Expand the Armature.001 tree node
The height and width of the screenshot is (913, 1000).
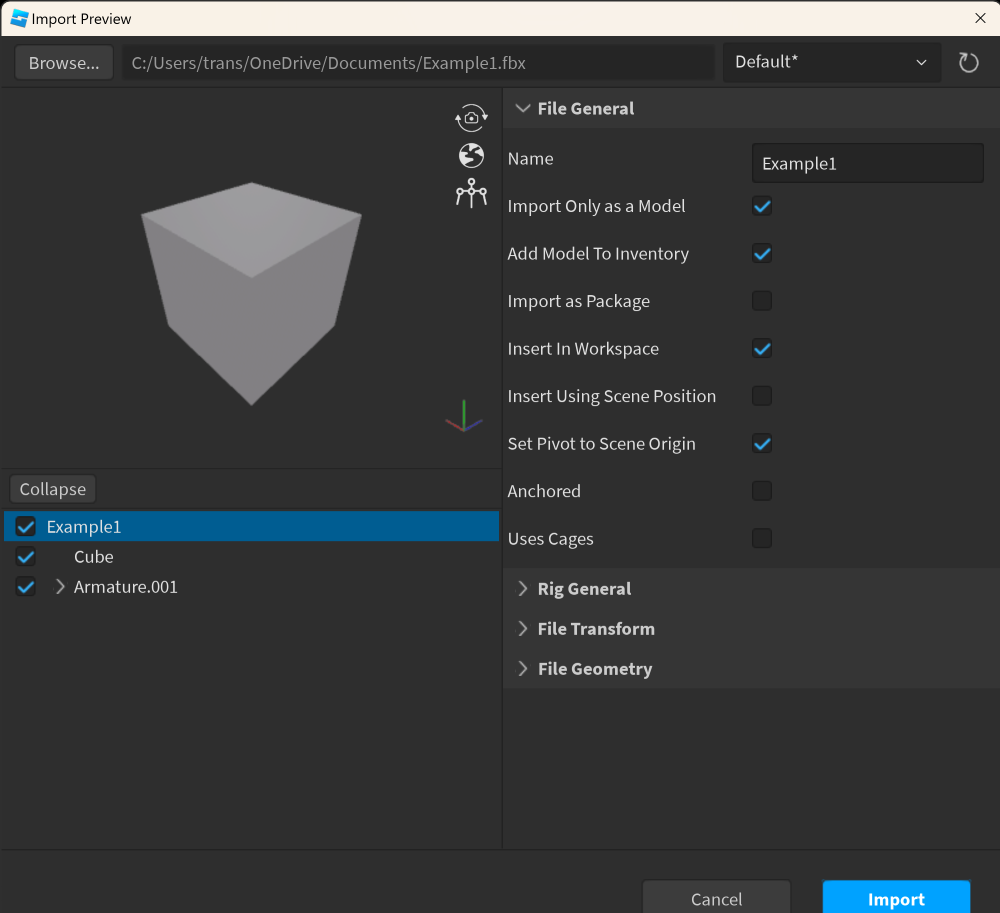point(60,587)
